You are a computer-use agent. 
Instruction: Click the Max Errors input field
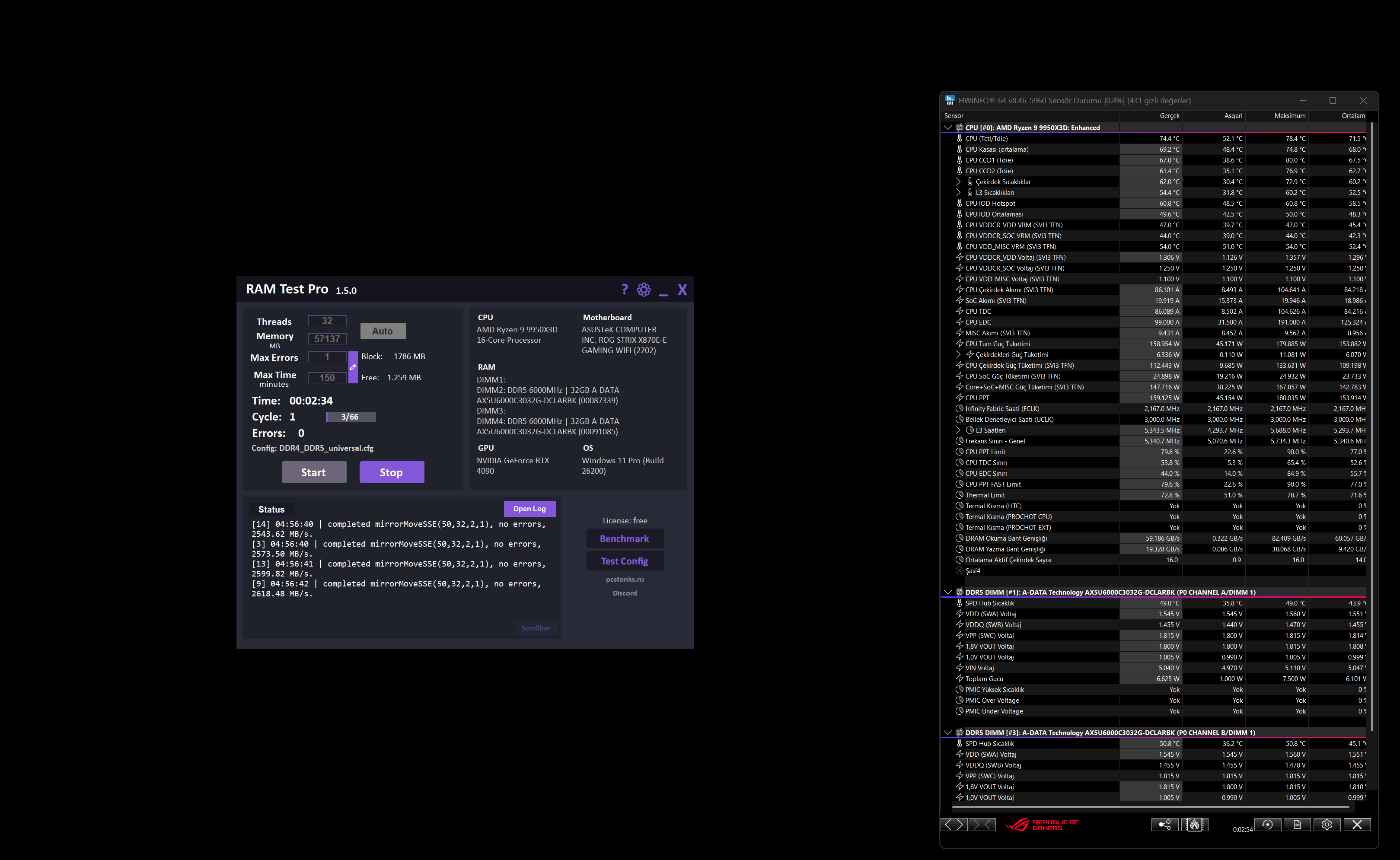tap(327, 357)
